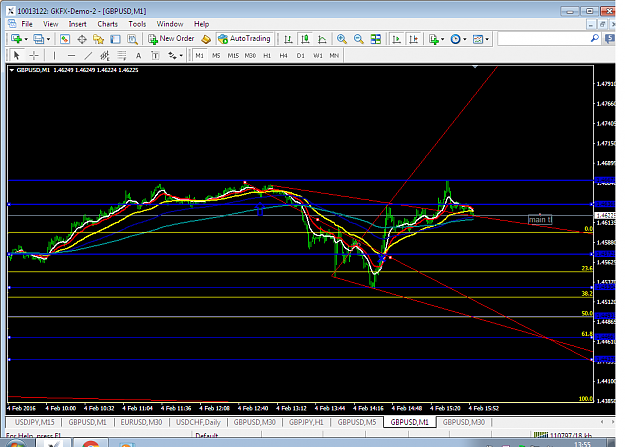The image size is (625, 447).
Task: Select the MN timeframe
Action: (334, 55)
